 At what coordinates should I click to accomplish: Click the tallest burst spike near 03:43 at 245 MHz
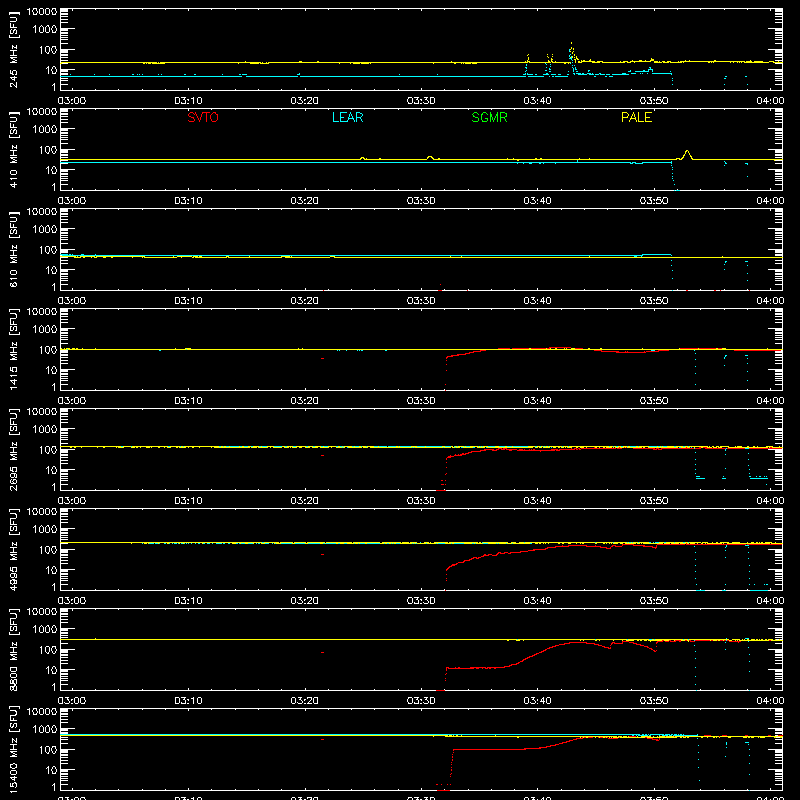click(x=571, y=51)
